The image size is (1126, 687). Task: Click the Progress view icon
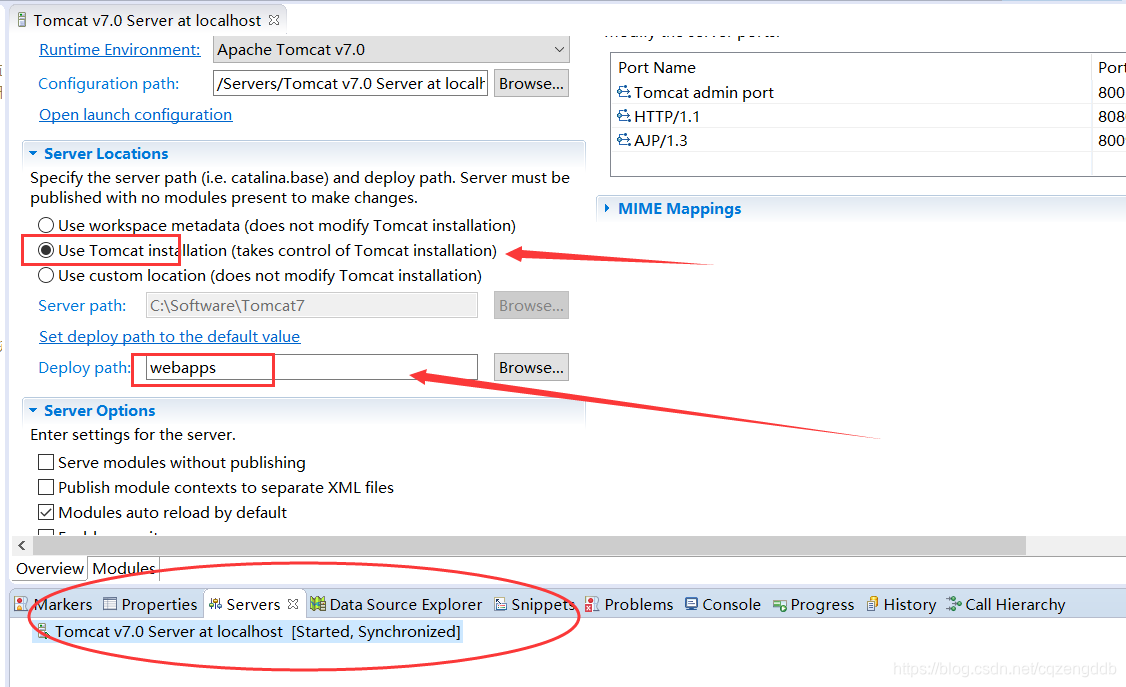click(x=780, y=605)
